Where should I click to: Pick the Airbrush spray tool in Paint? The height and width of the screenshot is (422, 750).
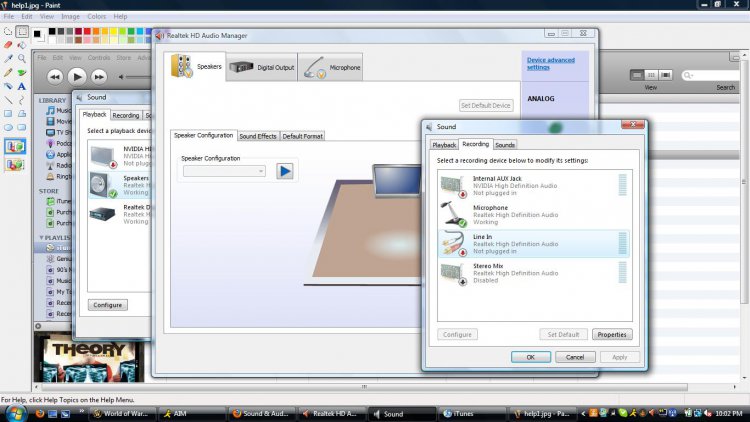click(x=8, y=87)
